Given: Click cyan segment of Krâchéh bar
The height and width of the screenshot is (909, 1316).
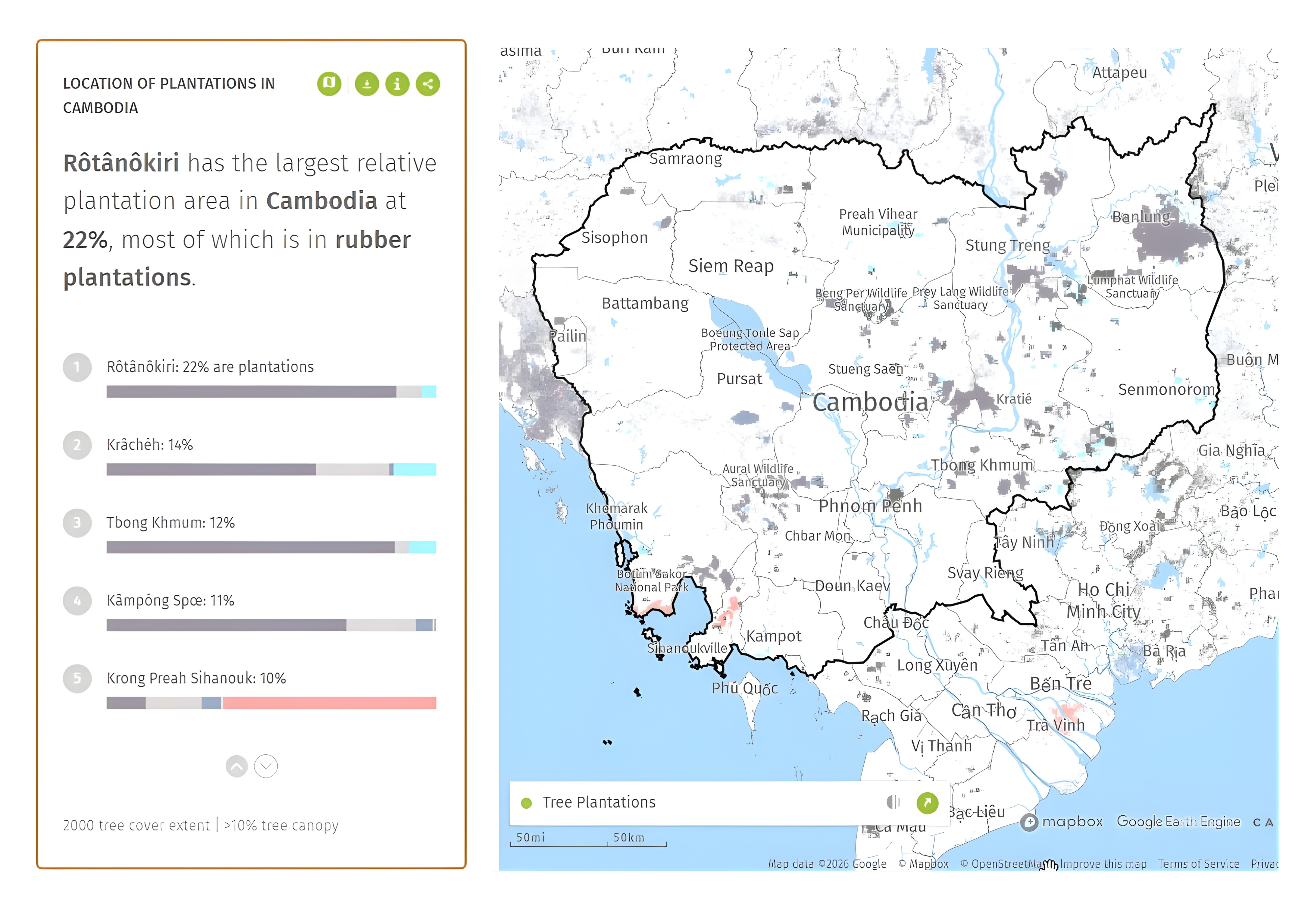Looking at the screenshot, I should coord(415,469).
